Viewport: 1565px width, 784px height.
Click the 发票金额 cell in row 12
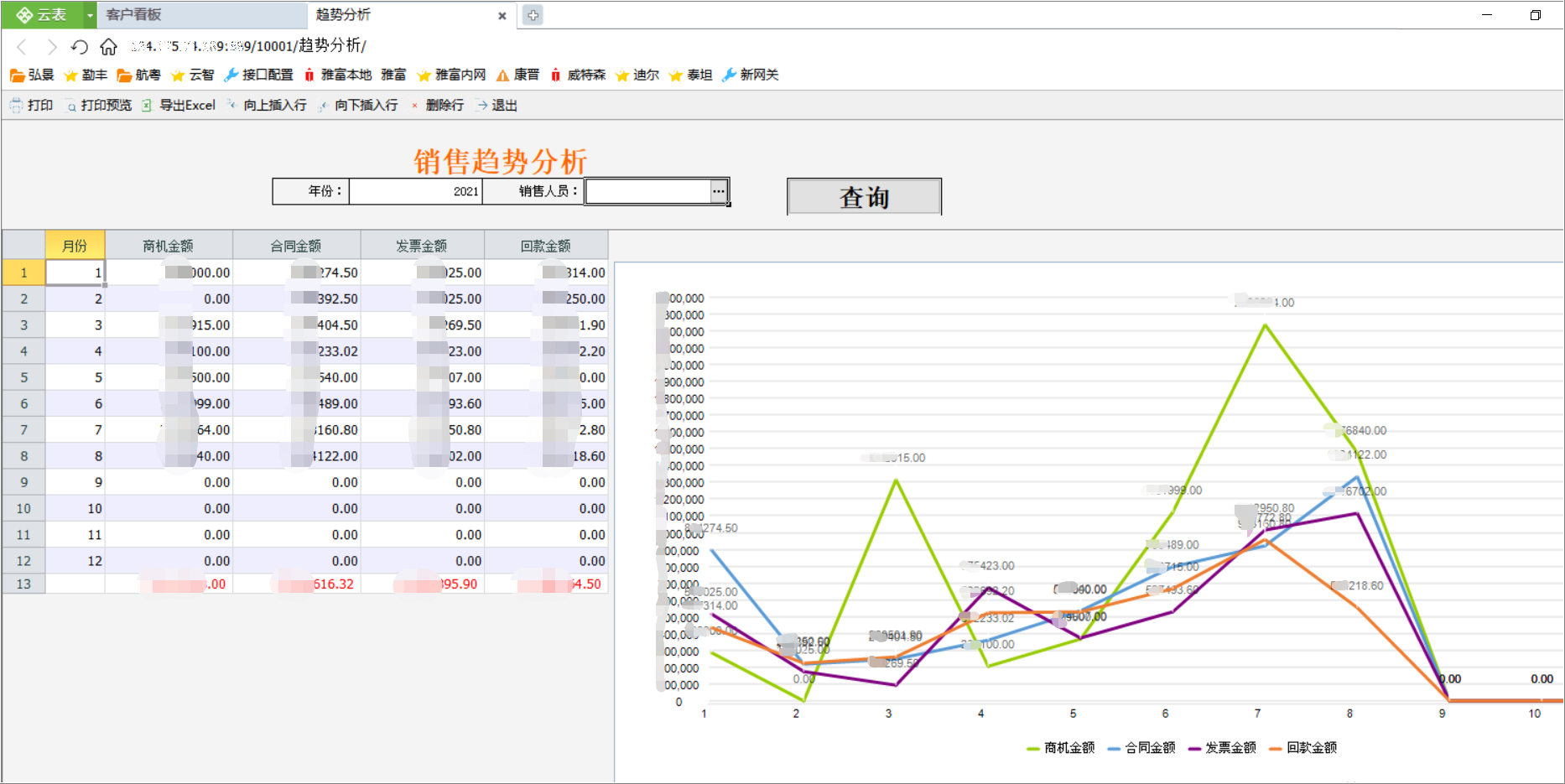click(422, 560)
